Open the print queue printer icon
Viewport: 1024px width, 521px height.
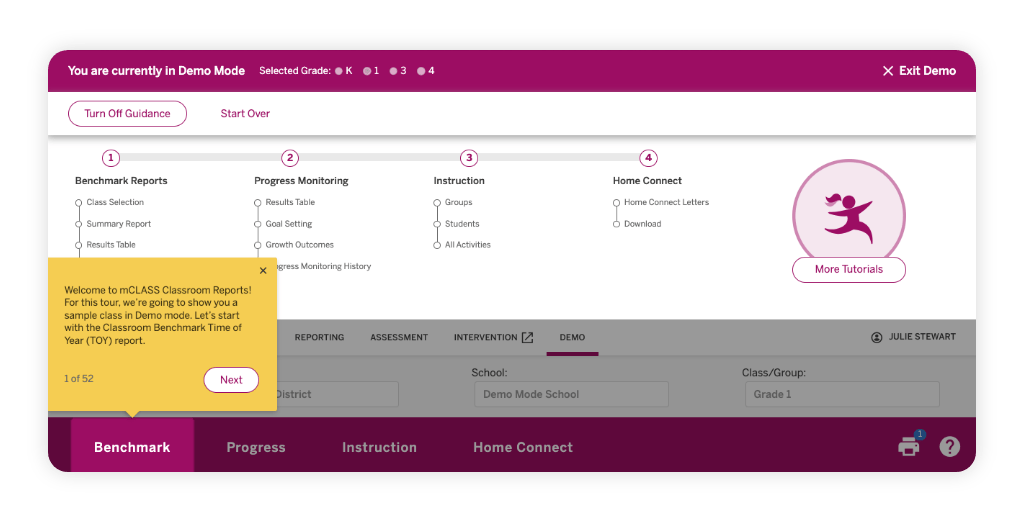point(908,447)
